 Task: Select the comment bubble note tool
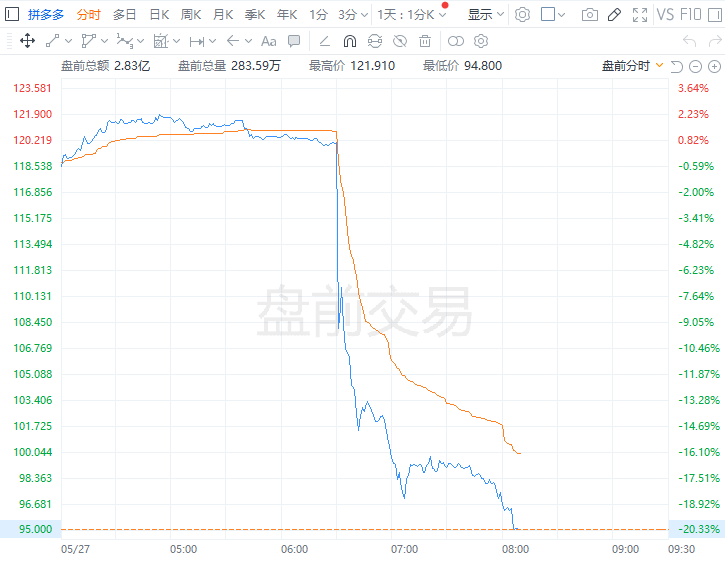tap(294, 41)
